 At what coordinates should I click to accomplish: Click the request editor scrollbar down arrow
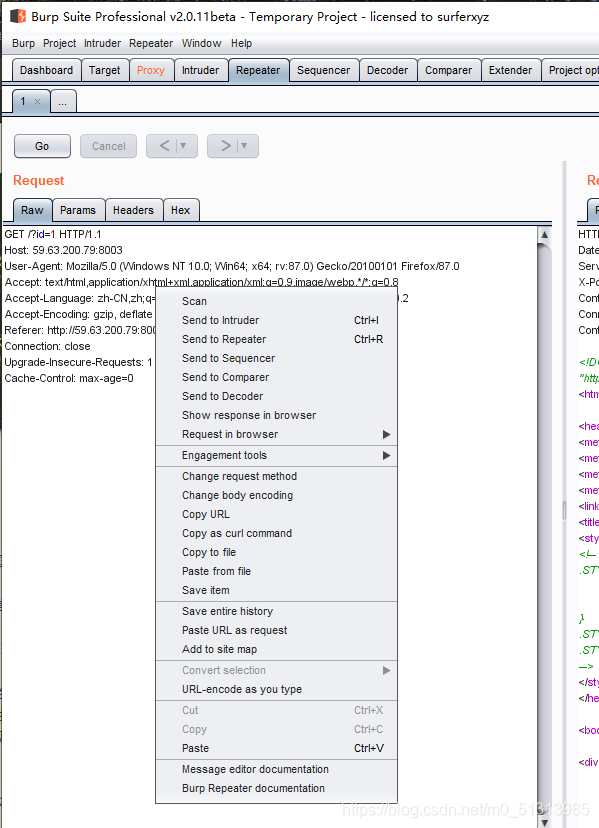coord(544,822)
